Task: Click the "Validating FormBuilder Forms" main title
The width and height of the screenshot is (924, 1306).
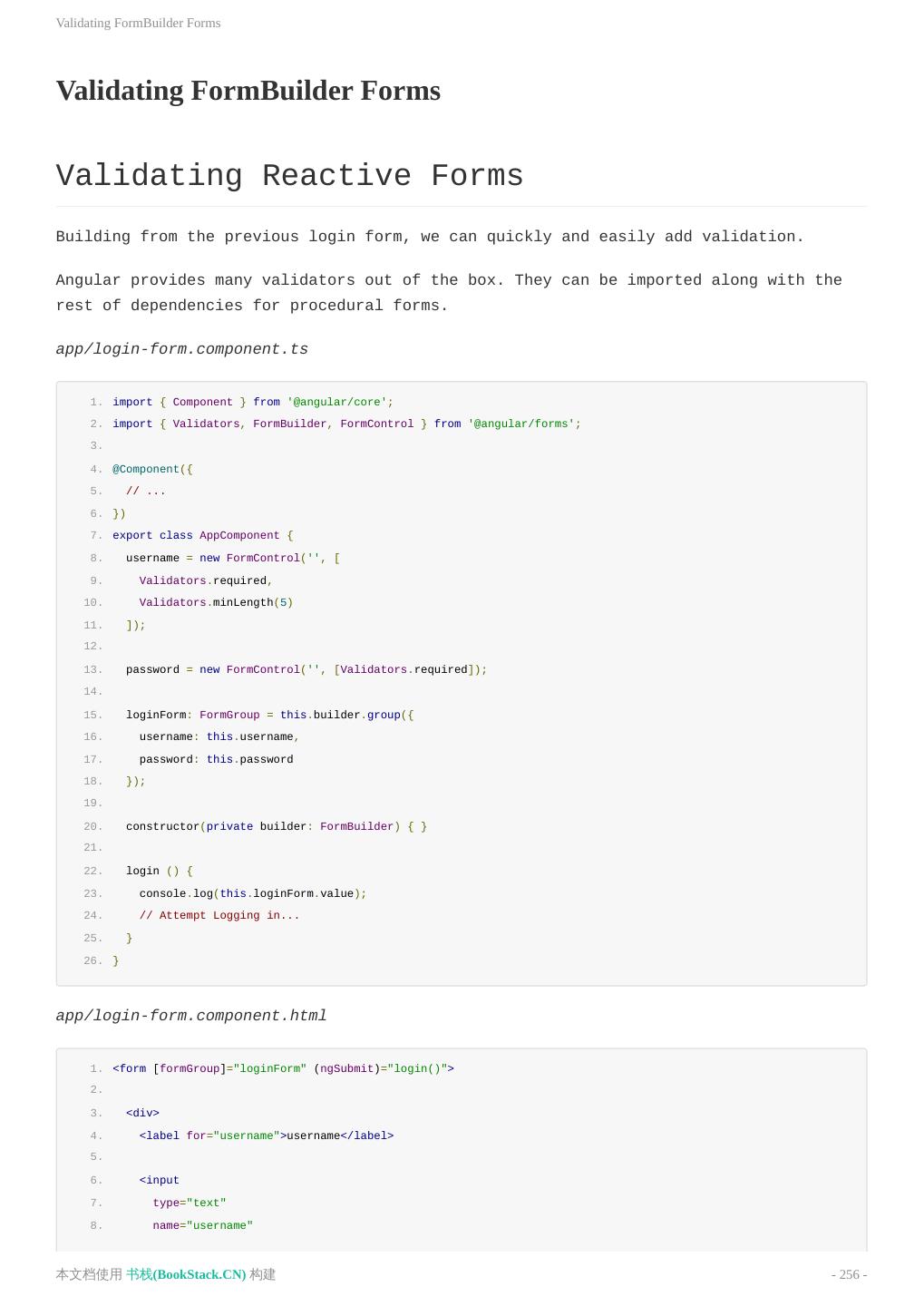Action: [248, 91]
